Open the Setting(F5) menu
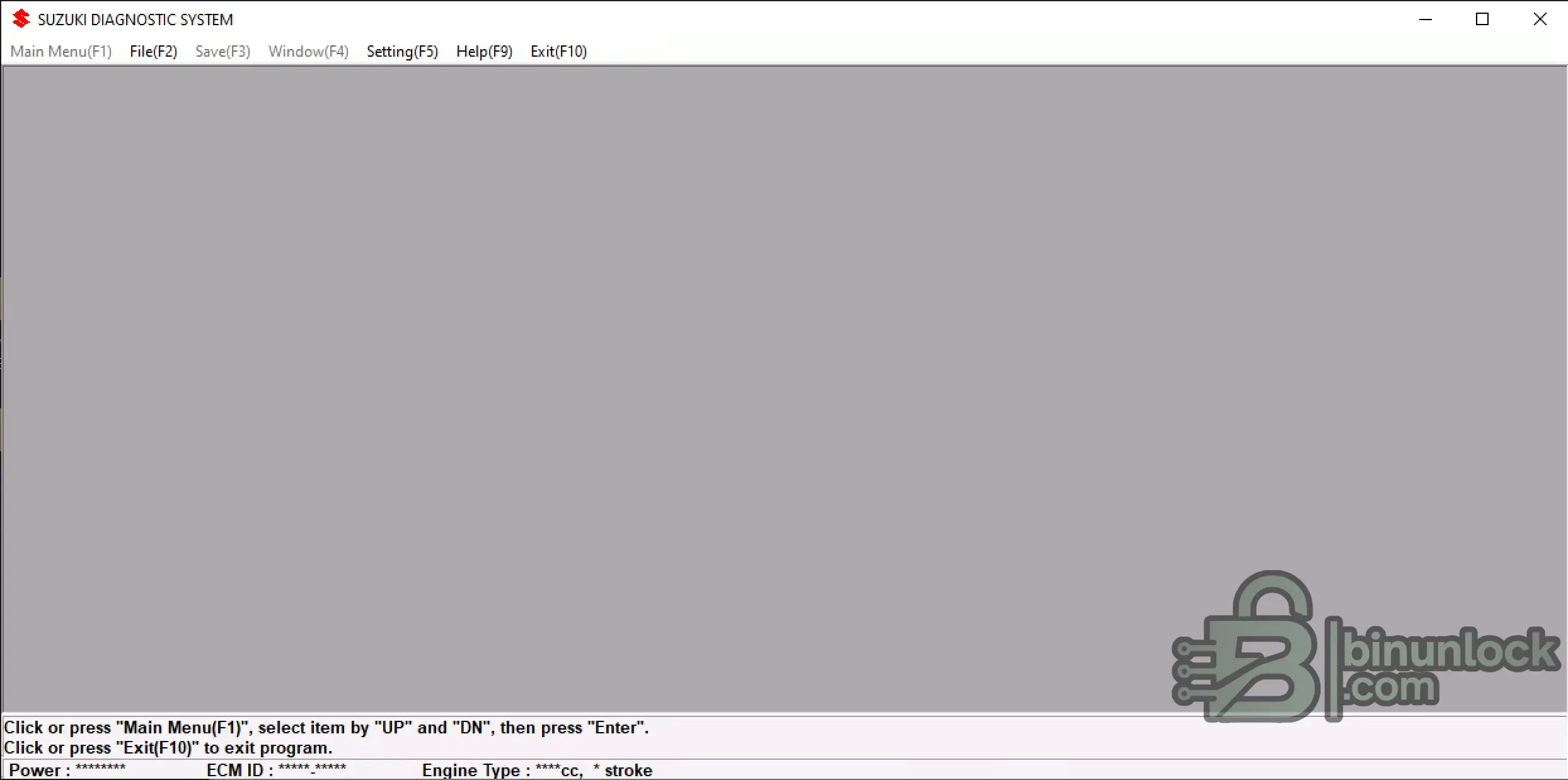 403,52
